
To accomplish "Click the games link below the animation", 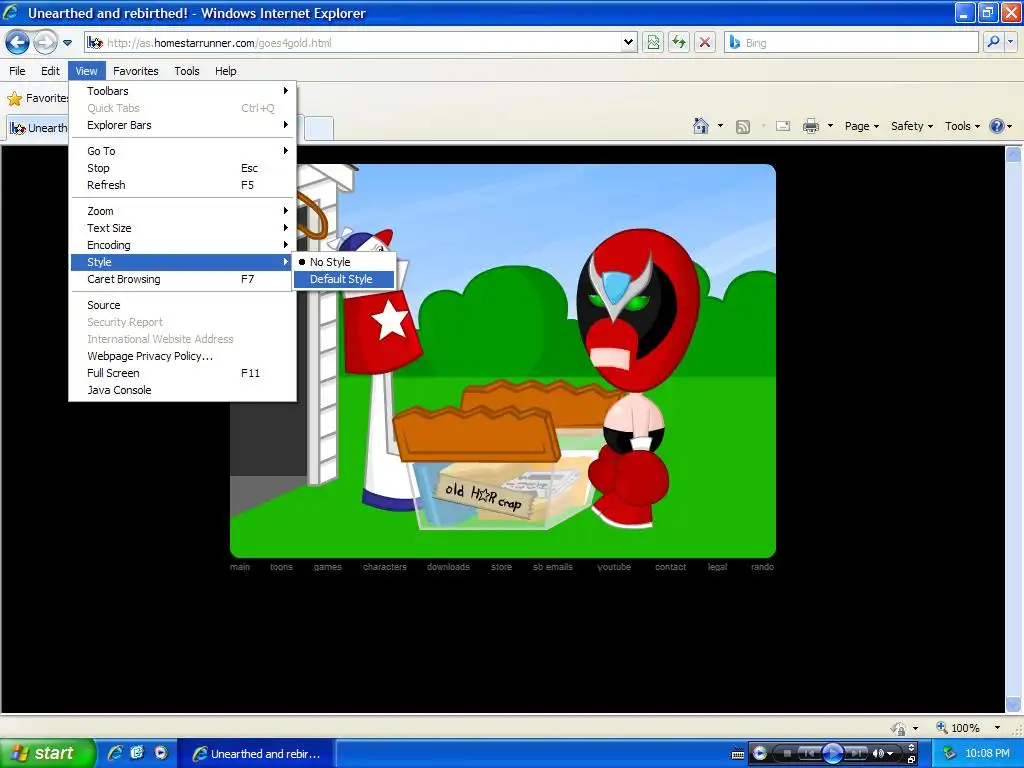I will pos(327,567).
